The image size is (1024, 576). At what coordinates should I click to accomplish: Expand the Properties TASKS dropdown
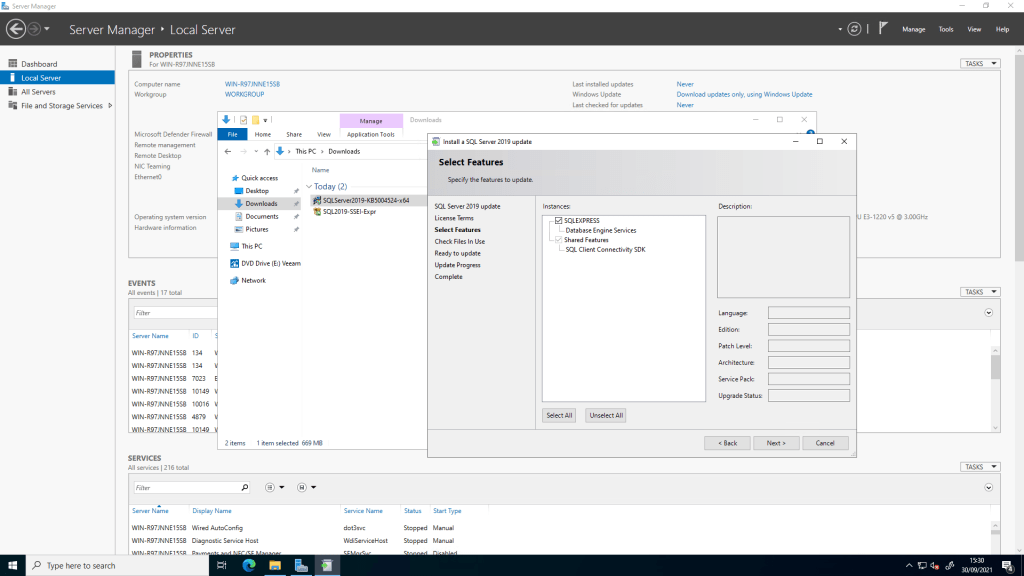980,64
